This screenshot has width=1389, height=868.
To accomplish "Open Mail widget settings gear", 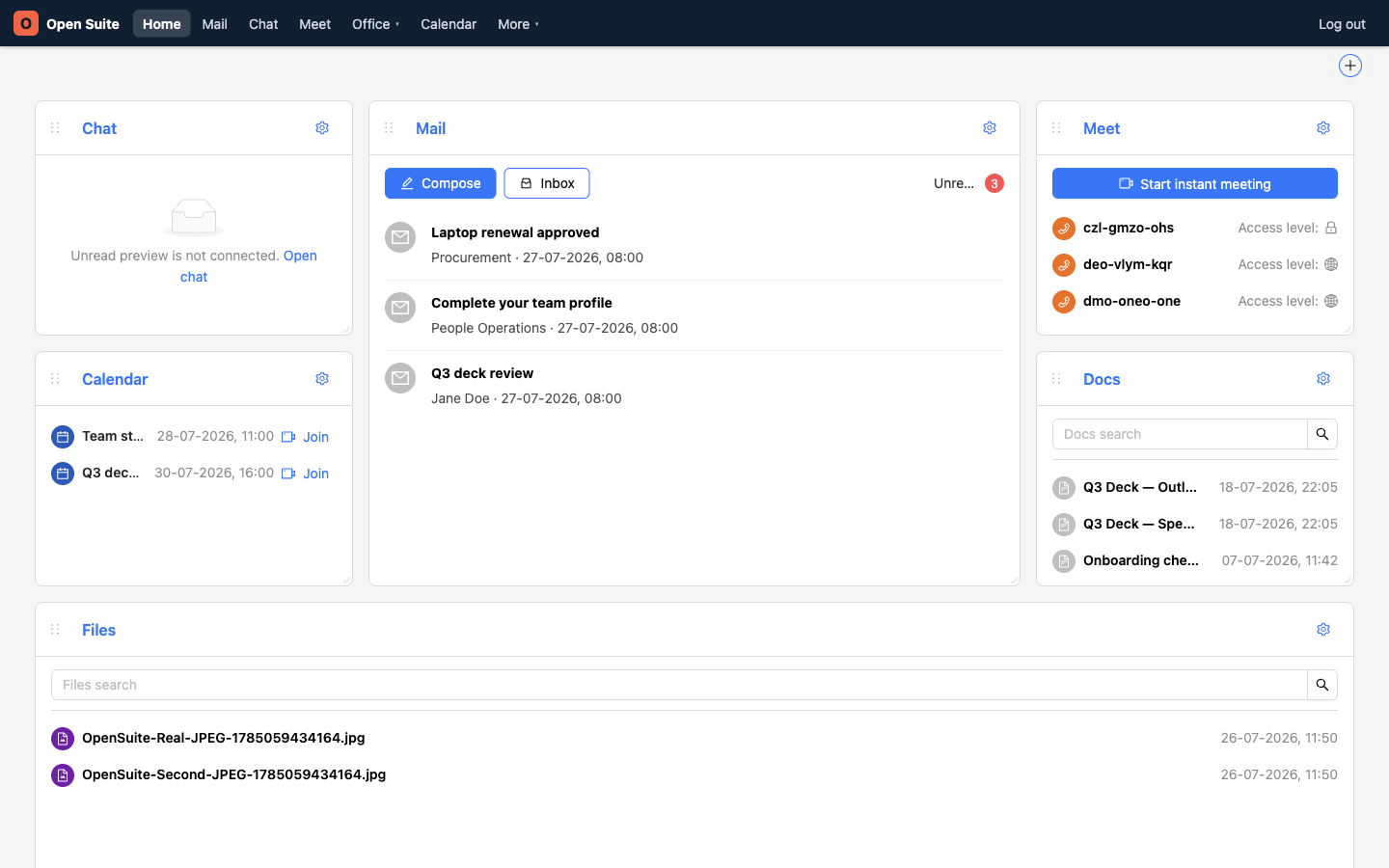I will click(990, 128).
